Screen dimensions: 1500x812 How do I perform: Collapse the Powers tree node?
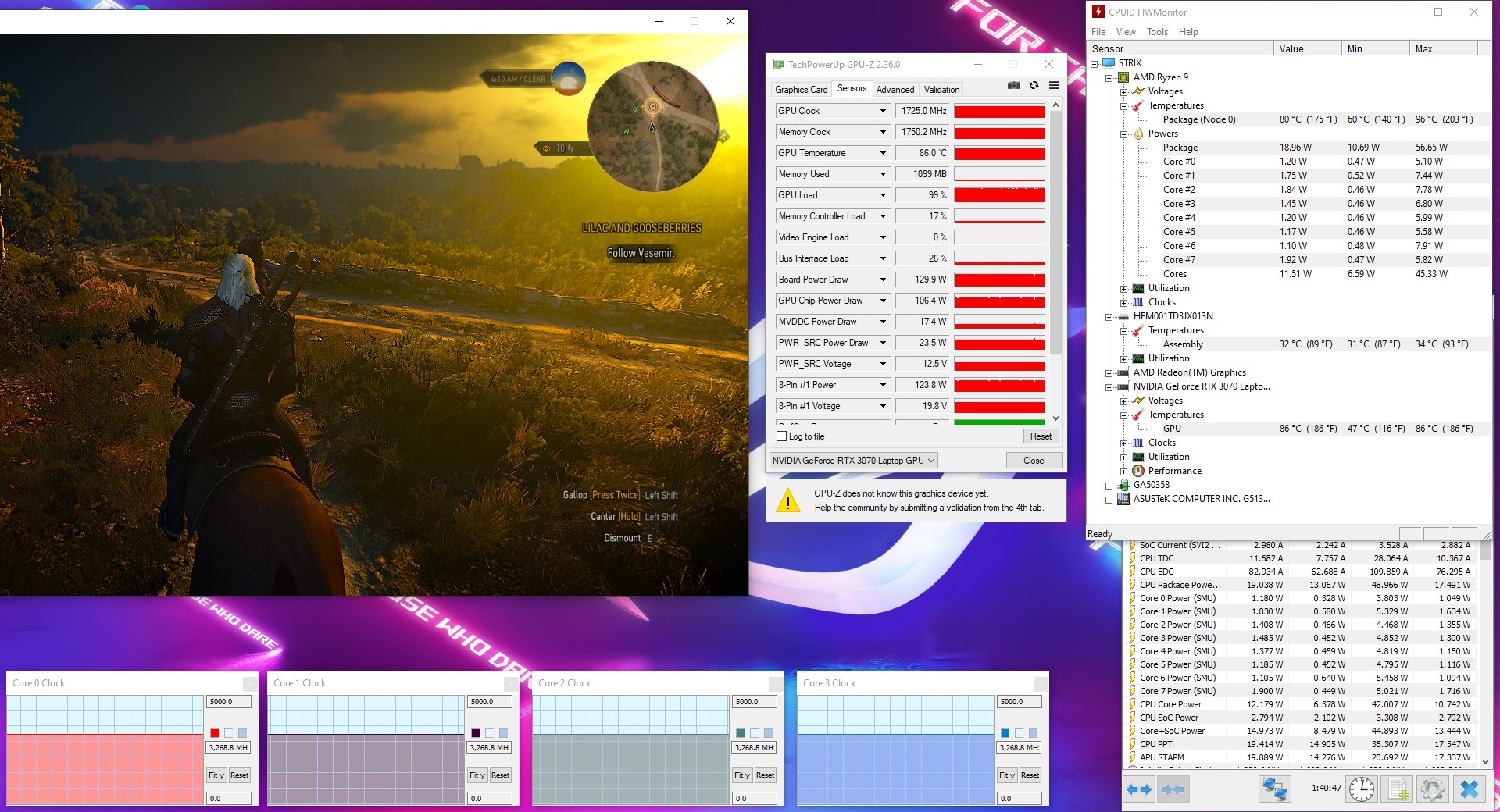pyautogui.click(x=1123, y=134)
